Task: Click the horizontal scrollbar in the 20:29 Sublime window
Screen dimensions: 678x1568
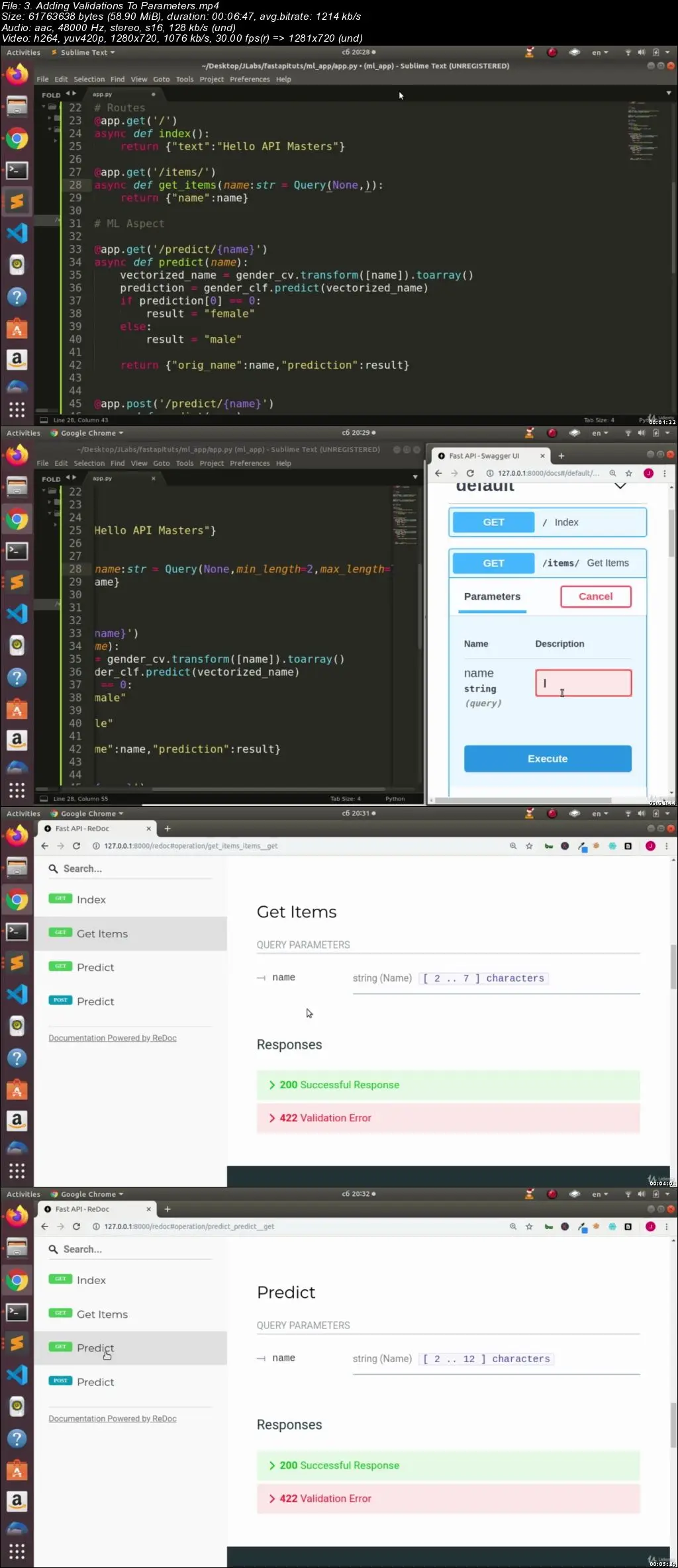Action: tap(268, 789)
